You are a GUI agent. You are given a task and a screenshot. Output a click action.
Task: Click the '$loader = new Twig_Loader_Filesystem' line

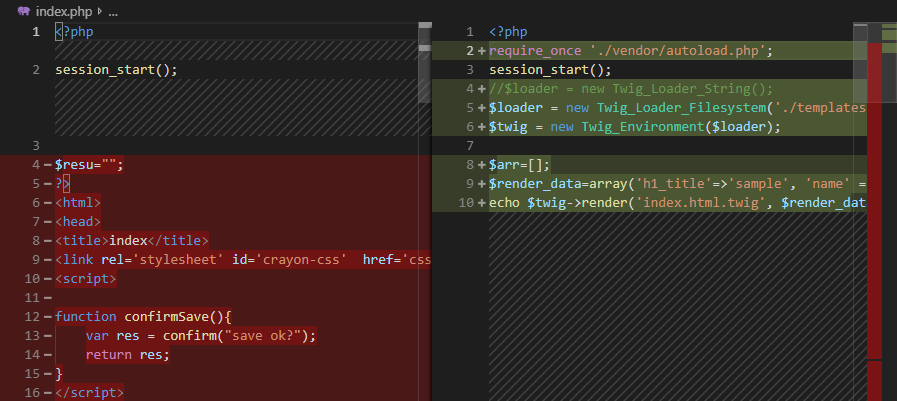coord(677,108)
